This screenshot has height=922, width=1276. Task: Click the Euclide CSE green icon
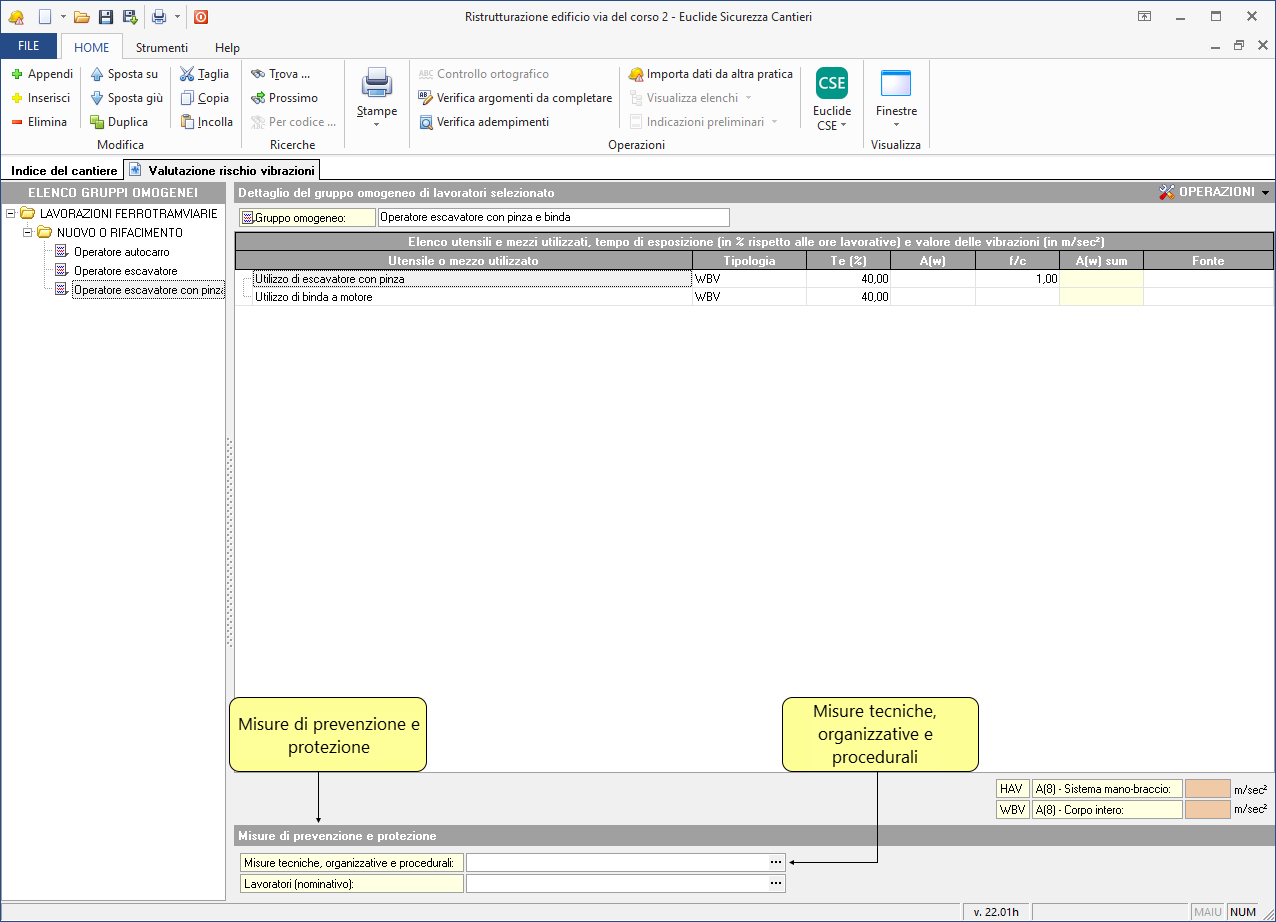tap(831, 83)
